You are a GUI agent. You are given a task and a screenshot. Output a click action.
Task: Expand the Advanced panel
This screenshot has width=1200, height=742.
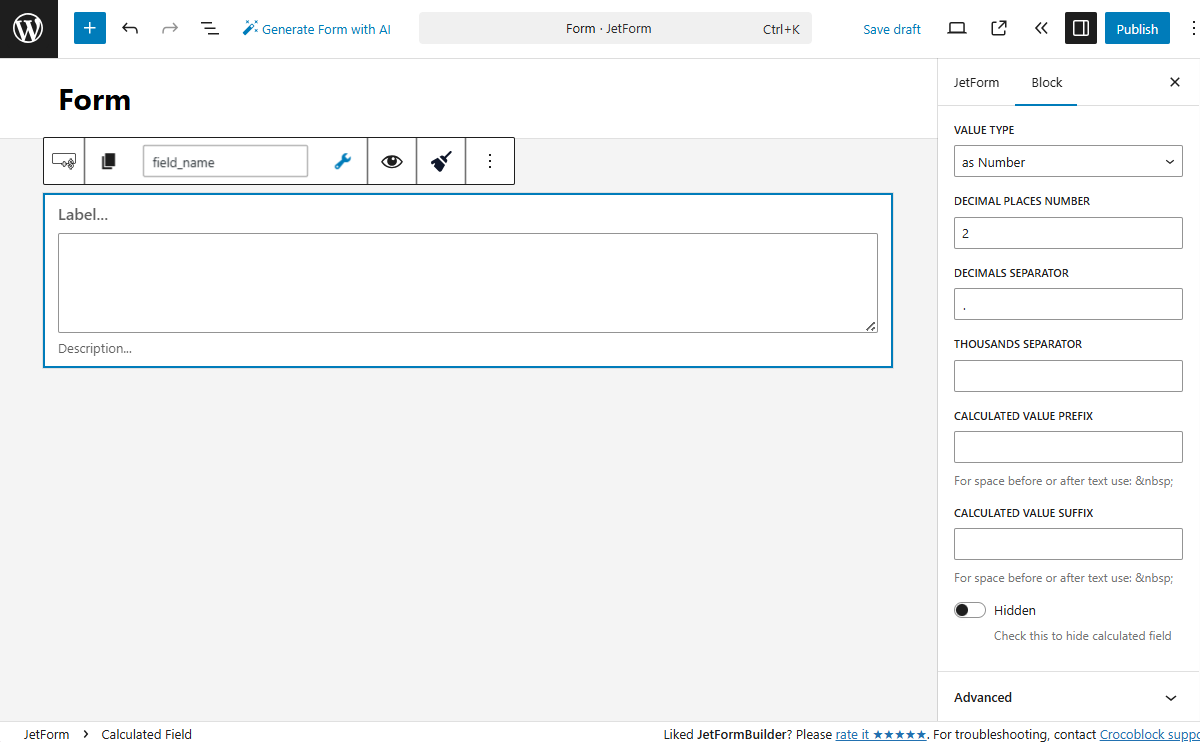(1068, 697)
